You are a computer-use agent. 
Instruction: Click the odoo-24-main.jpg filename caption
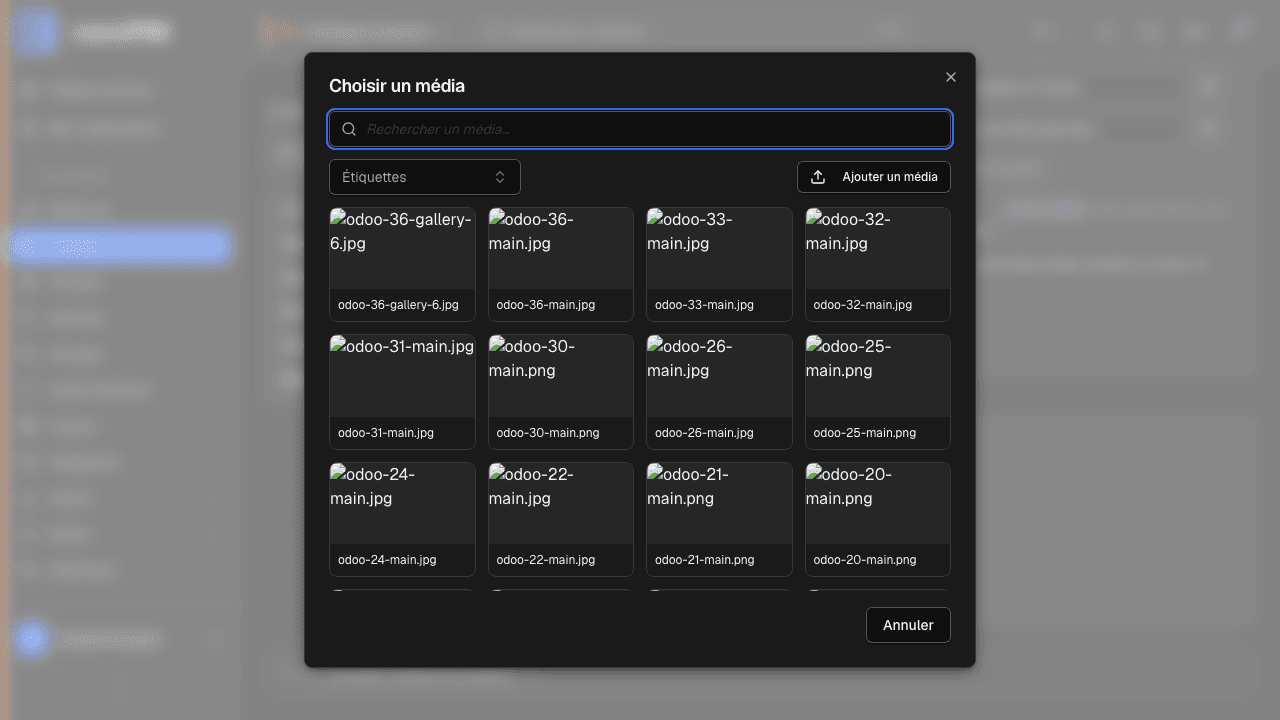(388, 560)
